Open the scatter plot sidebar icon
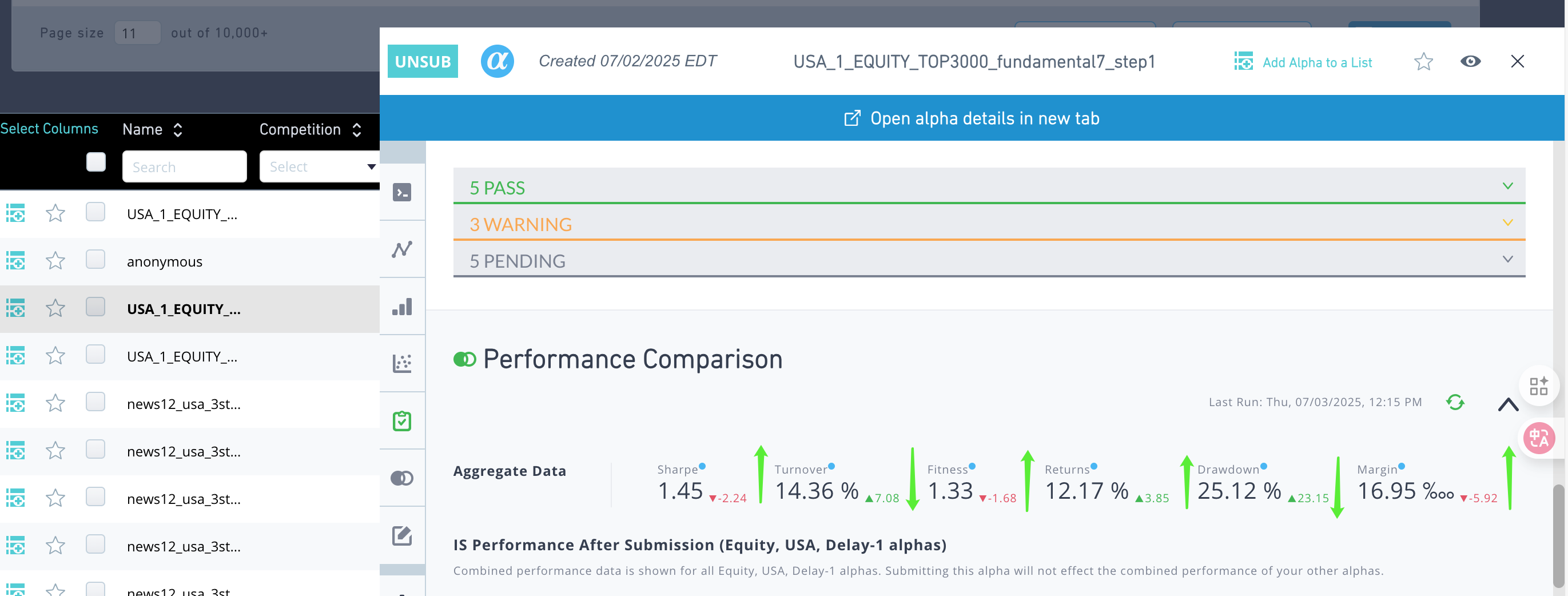The width and height of the screenshot is (1568, 596). tap(402, 363)
